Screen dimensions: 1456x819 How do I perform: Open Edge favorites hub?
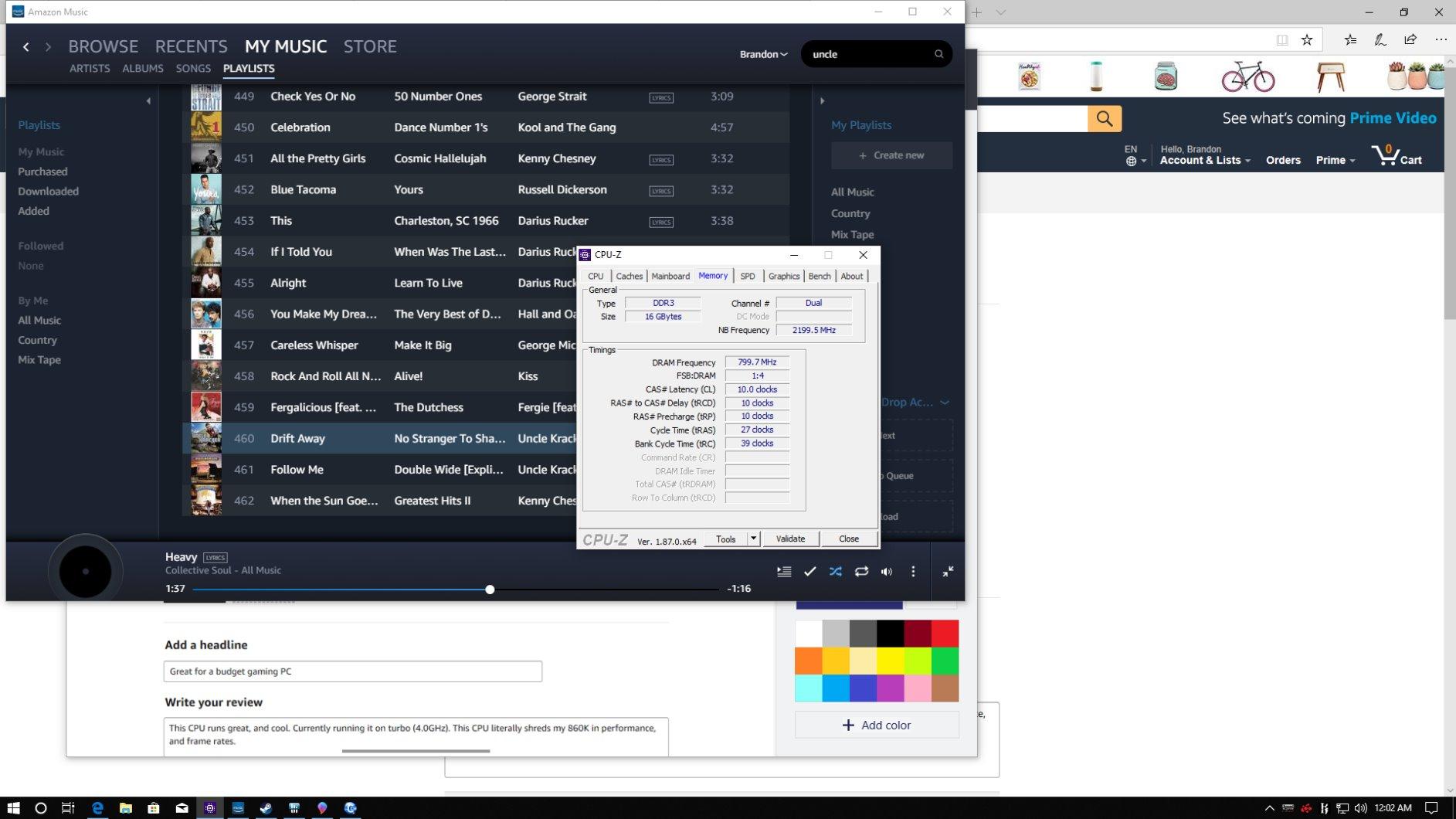(x=1350, y=40)
